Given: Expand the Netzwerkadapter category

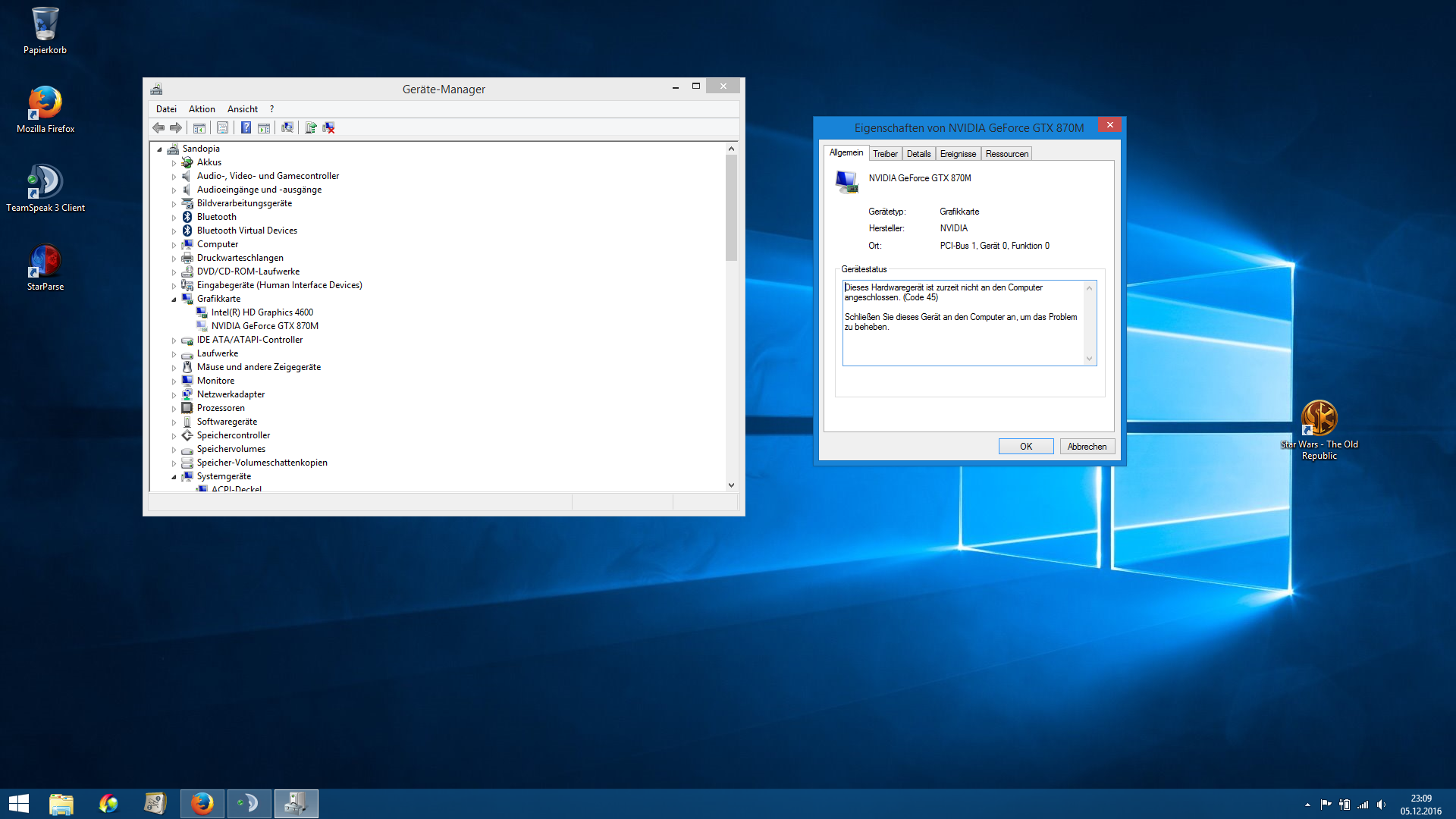Looking at the screenshot, I should pyautogui.click(x=174, y=395).
